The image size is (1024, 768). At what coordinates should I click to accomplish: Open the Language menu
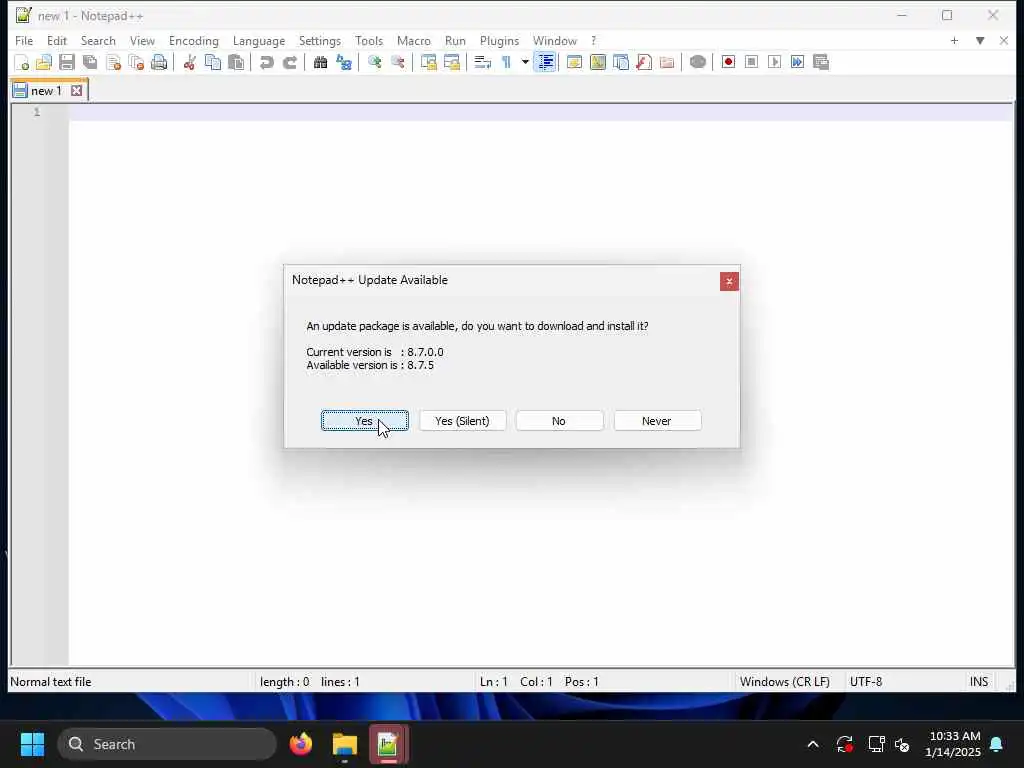pyautogui.click(x=259, y=40)
